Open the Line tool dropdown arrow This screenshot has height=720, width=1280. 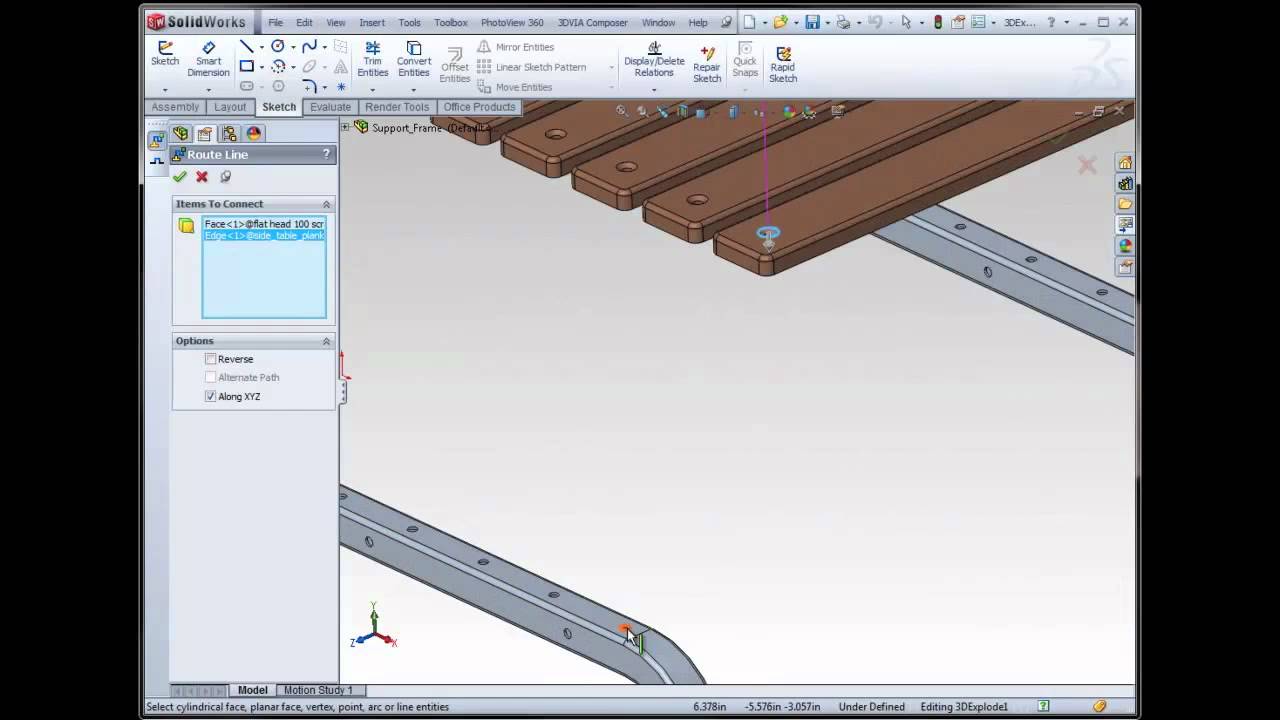pos(261,47)
